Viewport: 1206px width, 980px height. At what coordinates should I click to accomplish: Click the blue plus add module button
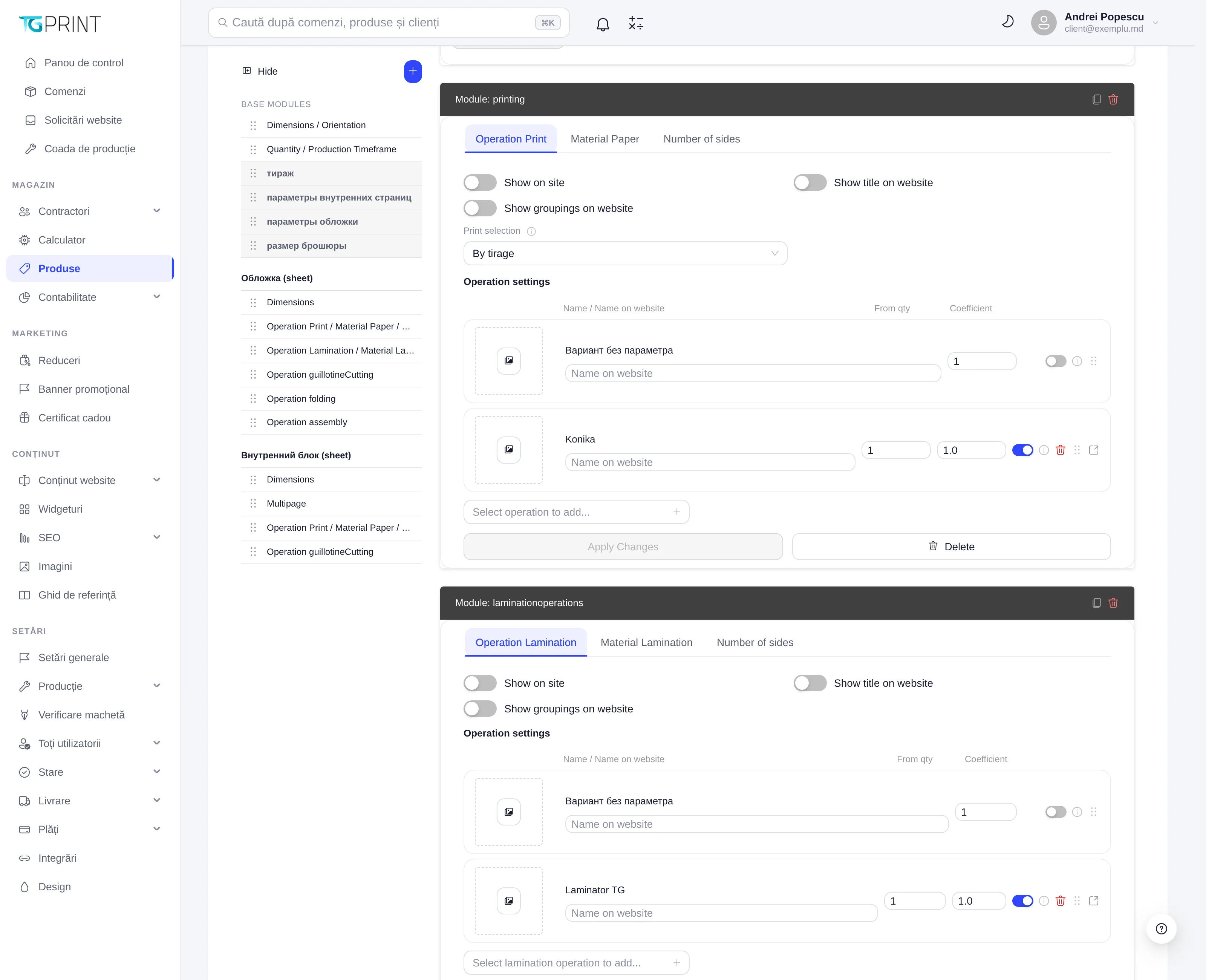413,71
